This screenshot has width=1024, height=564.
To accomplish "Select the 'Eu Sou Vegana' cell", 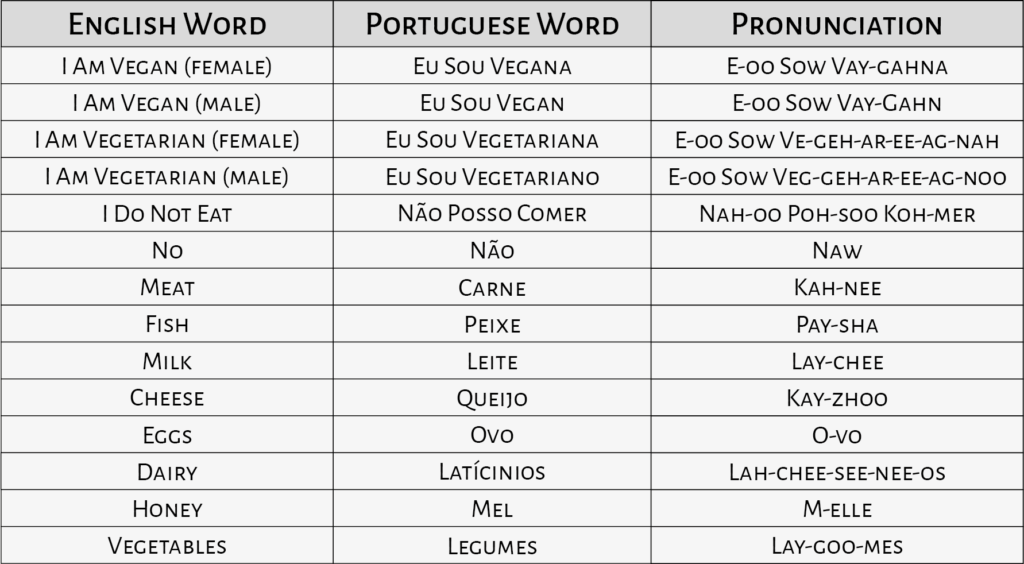I will pos(492,65).
